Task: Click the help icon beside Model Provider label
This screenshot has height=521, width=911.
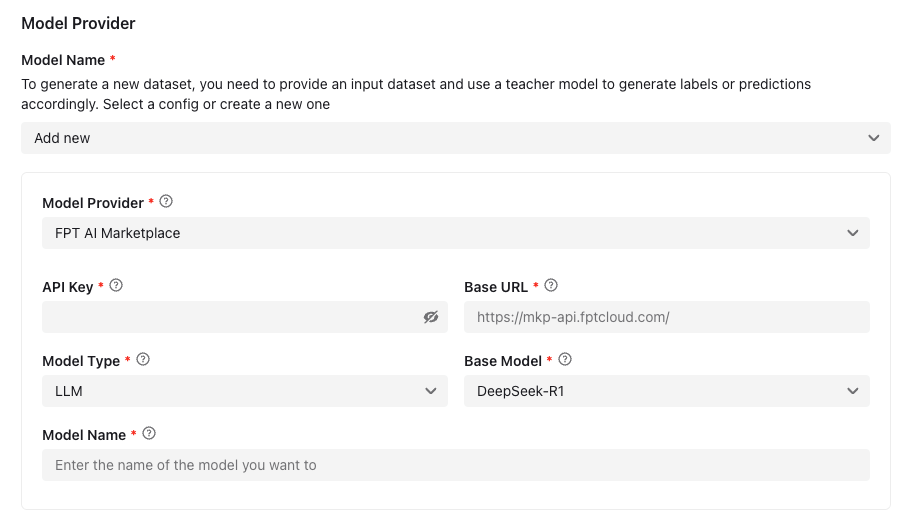Action: (166, 202)
